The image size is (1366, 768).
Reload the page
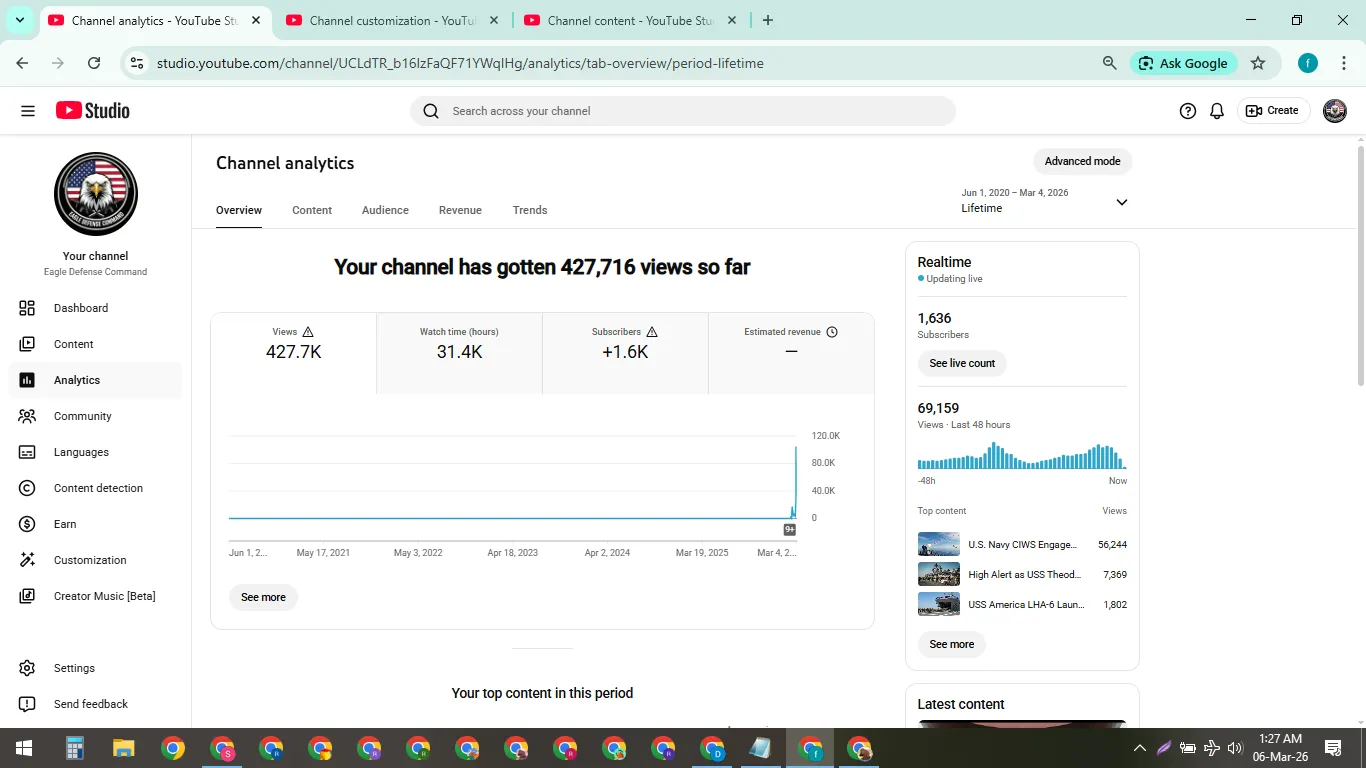[94, 63]
